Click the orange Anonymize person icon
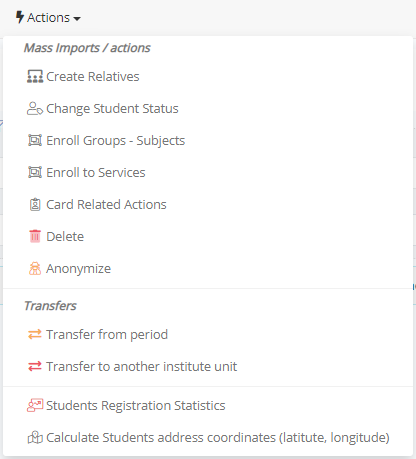The image size is (416, 459). pyautogui.click(x=35, y=268)
